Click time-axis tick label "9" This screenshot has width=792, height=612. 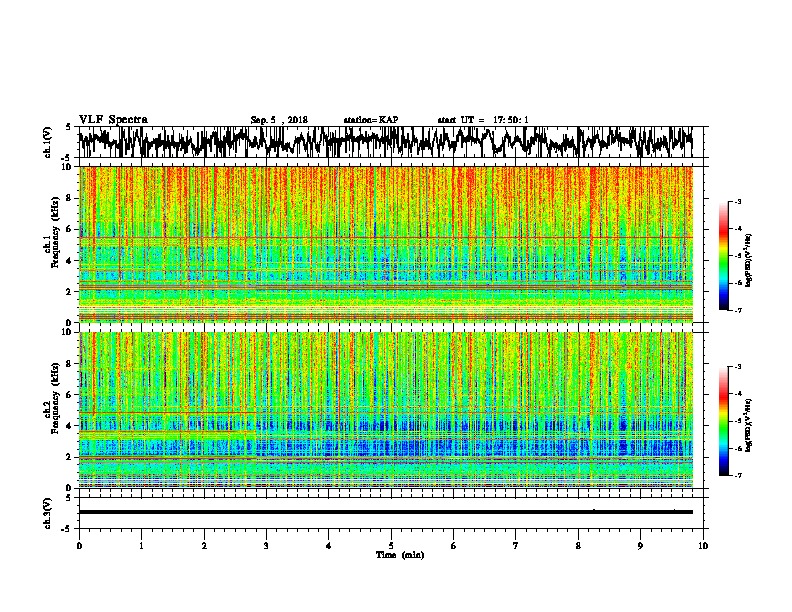coord(640,546)
